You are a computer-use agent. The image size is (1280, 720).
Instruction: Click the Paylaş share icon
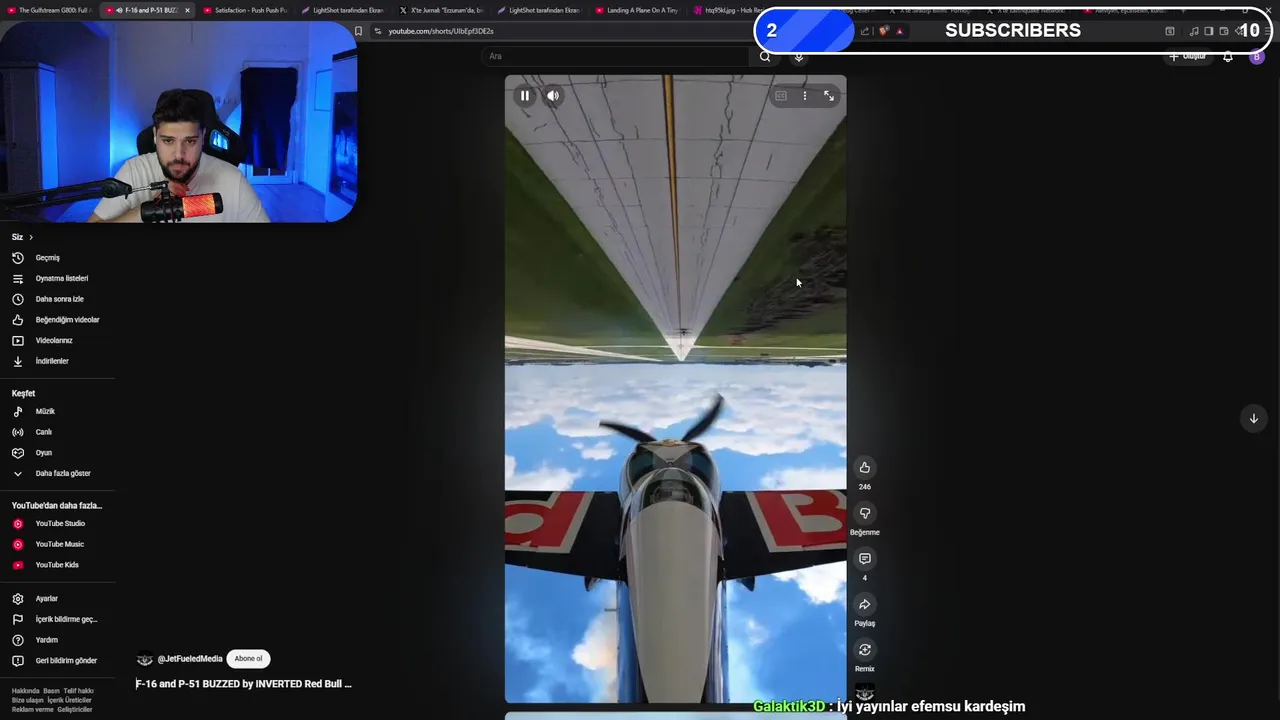(x=865, y=604)
